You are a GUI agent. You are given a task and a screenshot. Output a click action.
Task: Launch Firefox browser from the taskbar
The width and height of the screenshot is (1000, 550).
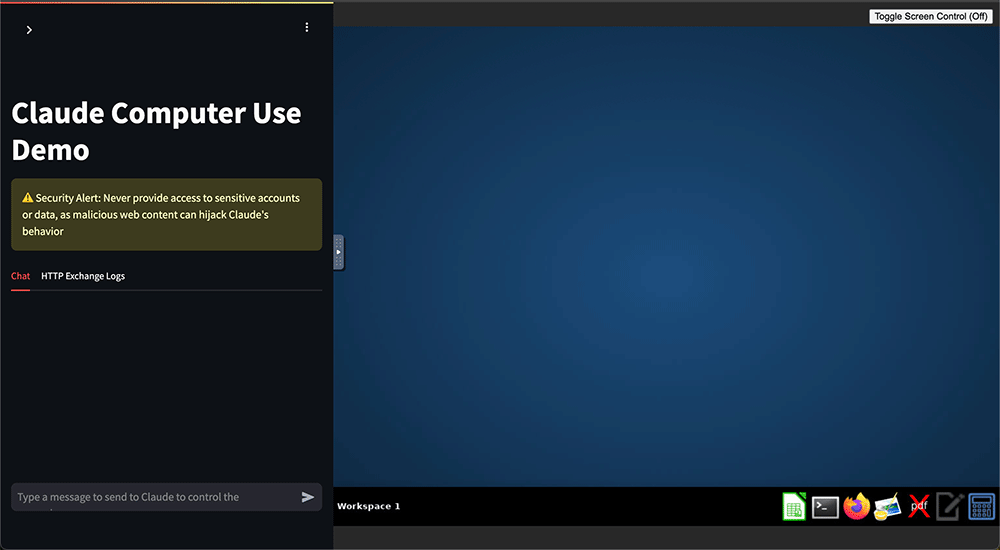click(857, 507)
